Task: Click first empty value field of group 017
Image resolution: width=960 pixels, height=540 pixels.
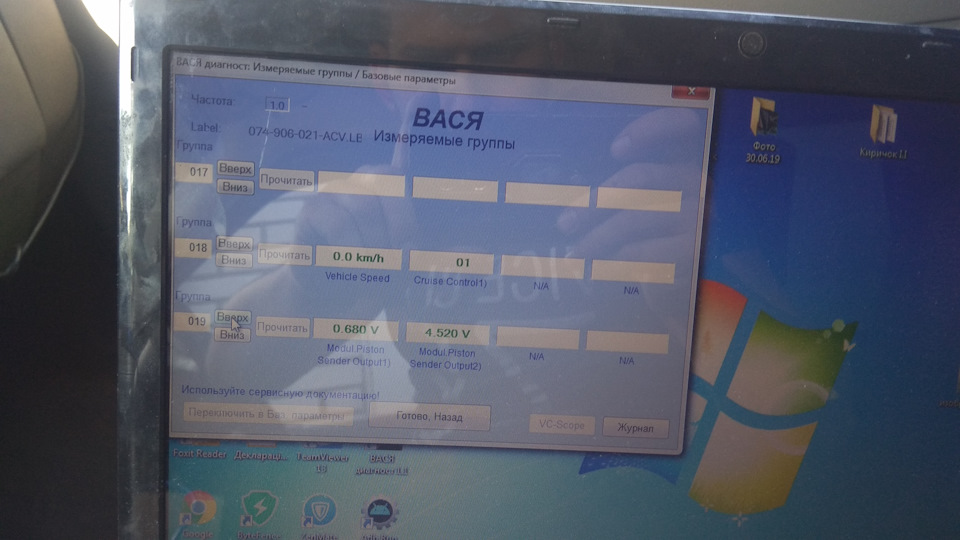Action: coord(361,185)
